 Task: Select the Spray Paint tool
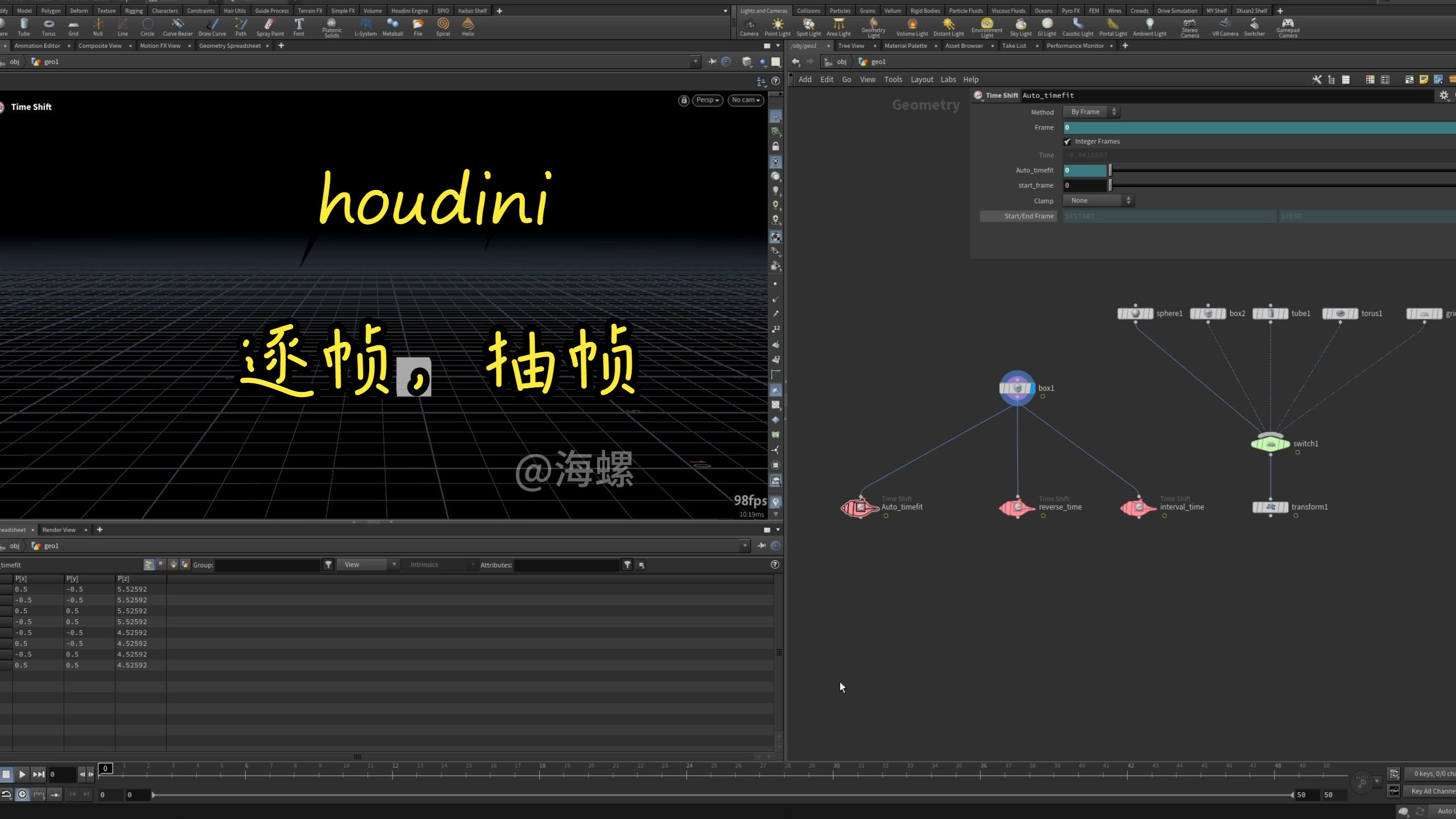[x=270, y=27]
